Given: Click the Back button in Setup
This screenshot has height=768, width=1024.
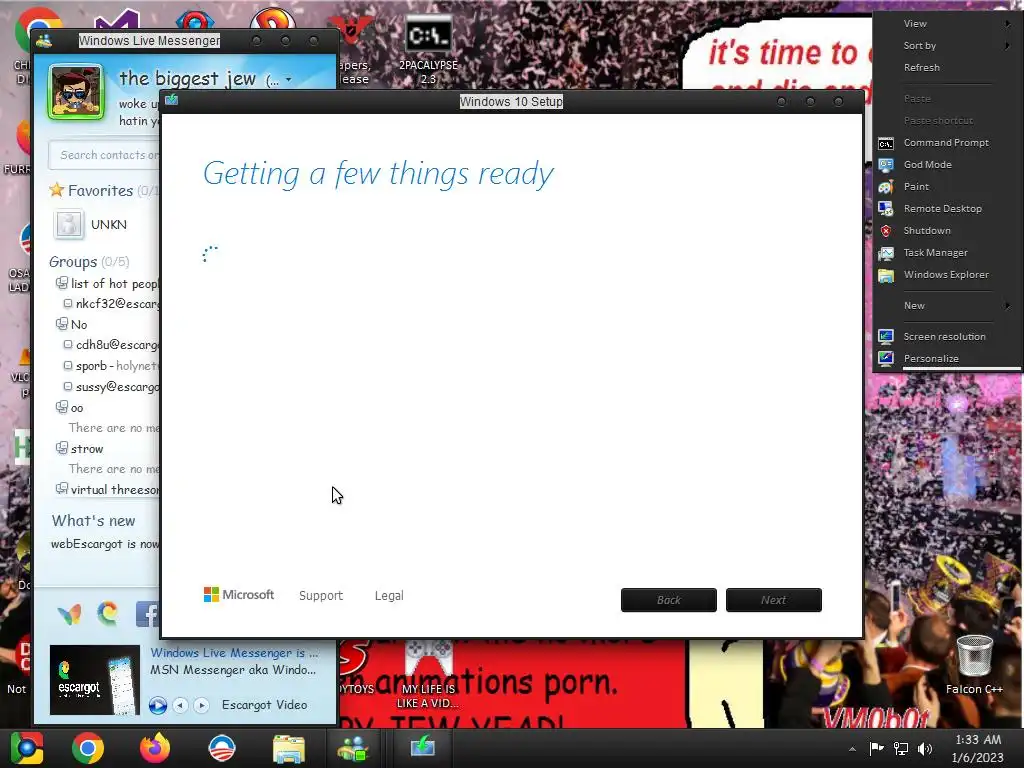Looking at the screenshot, I should tap(669, 600).
